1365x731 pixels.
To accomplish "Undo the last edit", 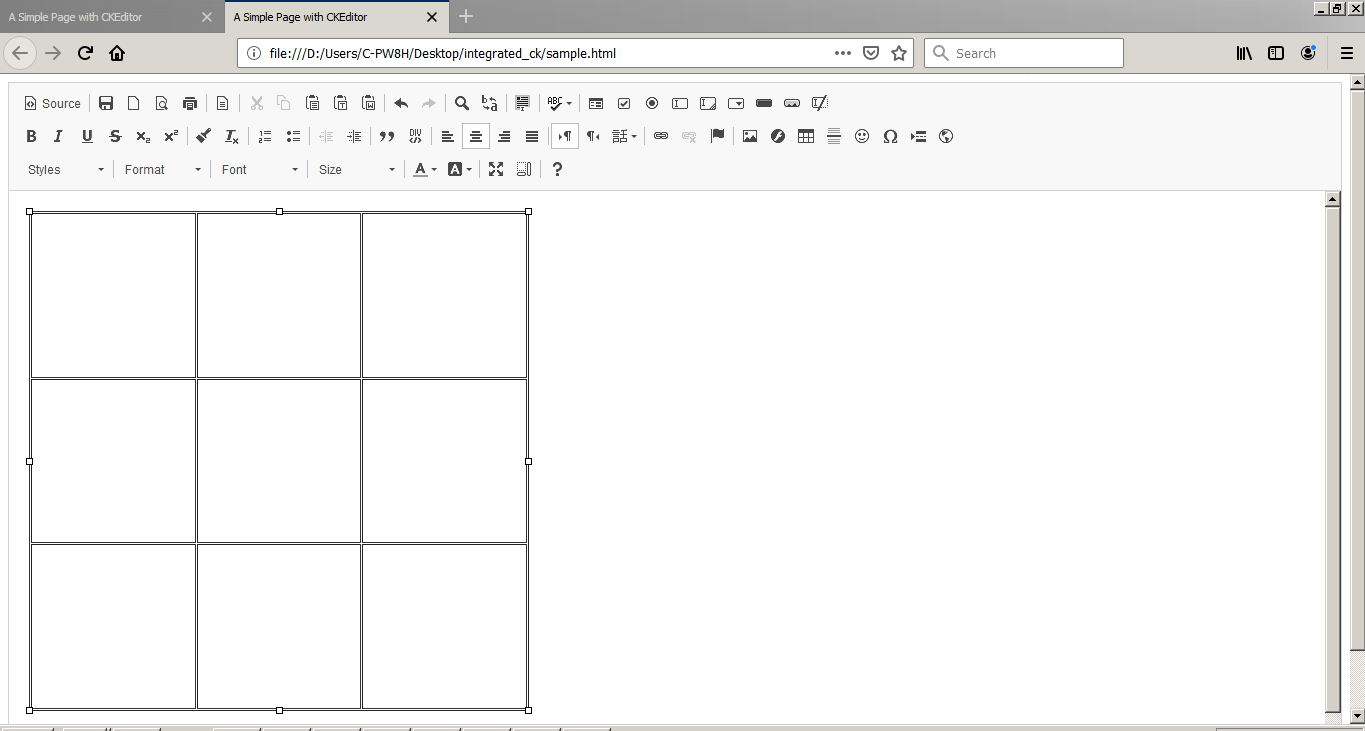I will point(401,103).
